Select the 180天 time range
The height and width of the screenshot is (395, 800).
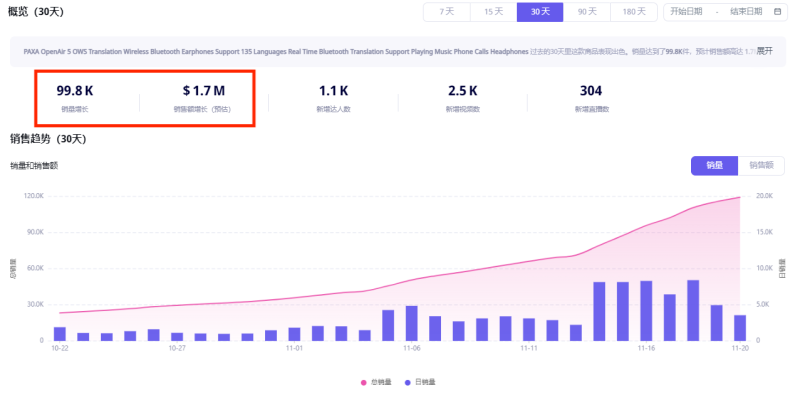click(634, 12)
